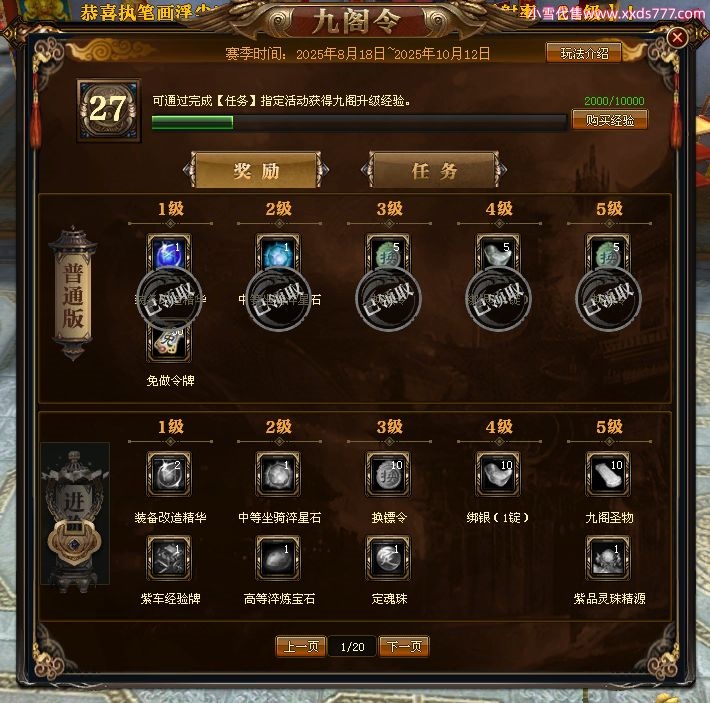The width and height of the screenshot is (710, 703).
Task: Switch to the 奖励 tab
Action: pos(256,170)
